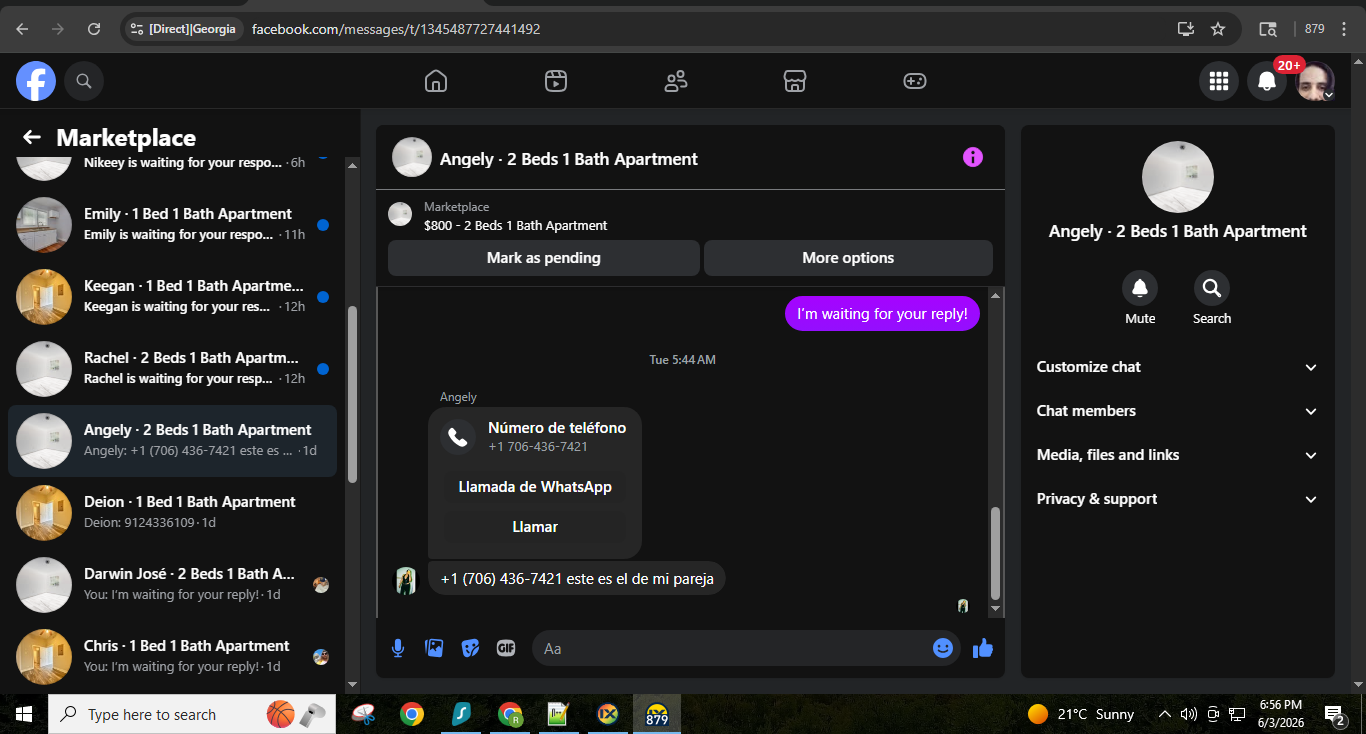Screen dimensions: 1366x734
Task: Search in conversation using the magnifier icon
Action: [x=1212, y=289]
